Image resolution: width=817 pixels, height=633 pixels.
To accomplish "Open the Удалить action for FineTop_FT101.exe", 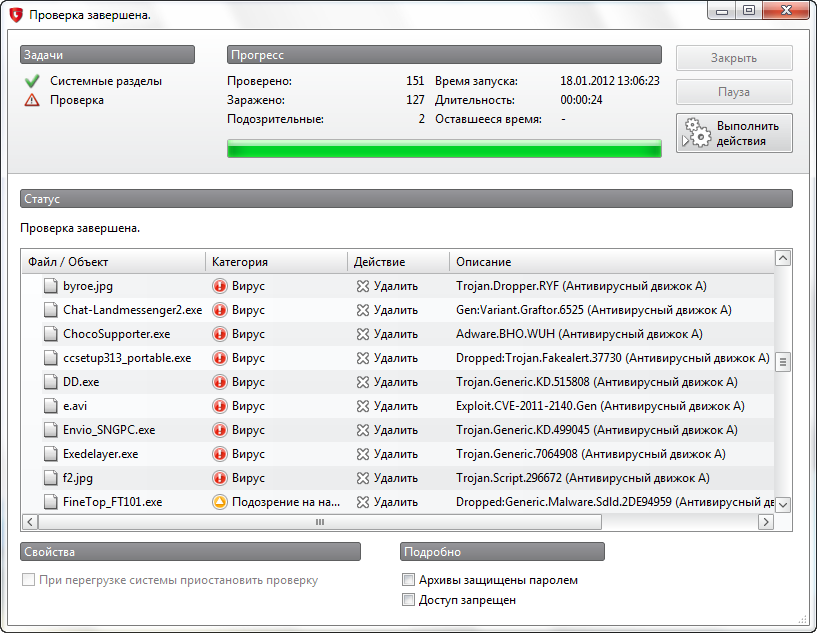I will point(387,501).
